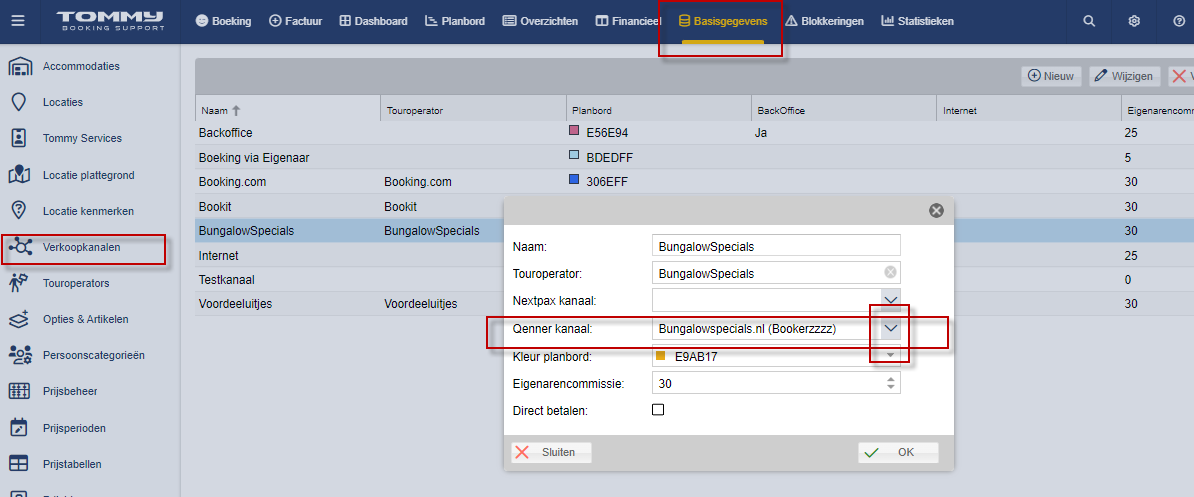Open the Factuur menu
This screenshot has height=497, width=1194.
click(296, 21)
